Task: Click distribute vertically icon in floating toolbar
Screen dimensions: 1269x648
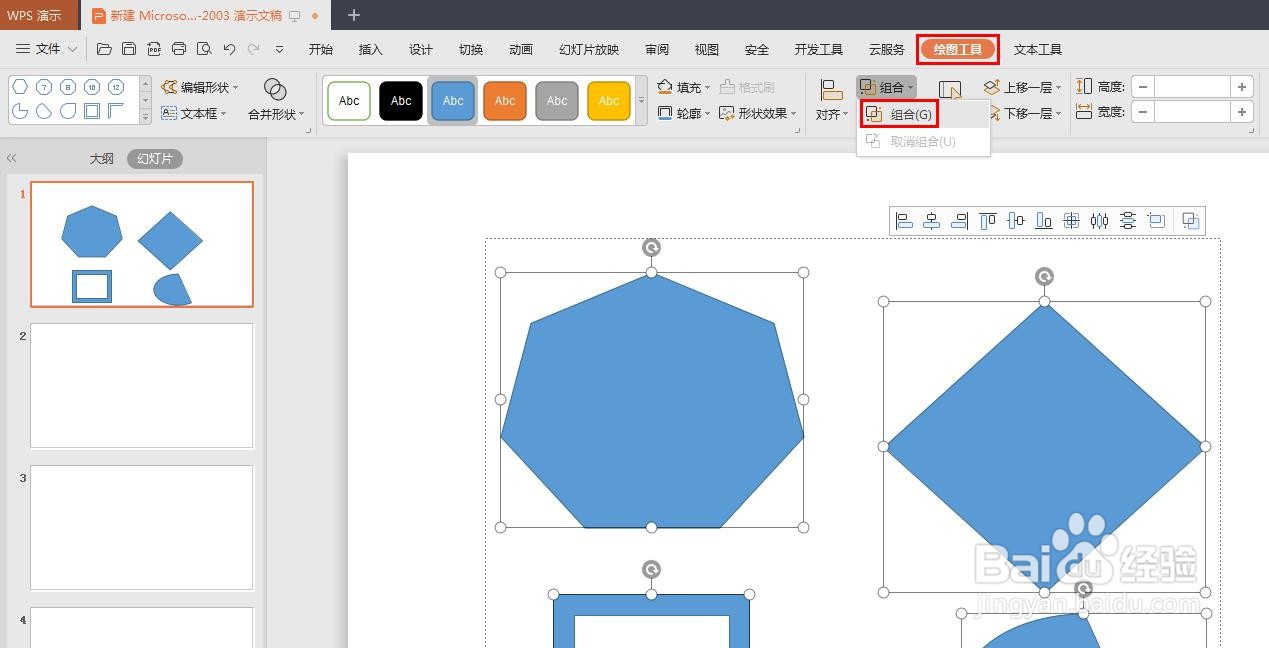Action: pyautogui.click(x=1128, y=221)
